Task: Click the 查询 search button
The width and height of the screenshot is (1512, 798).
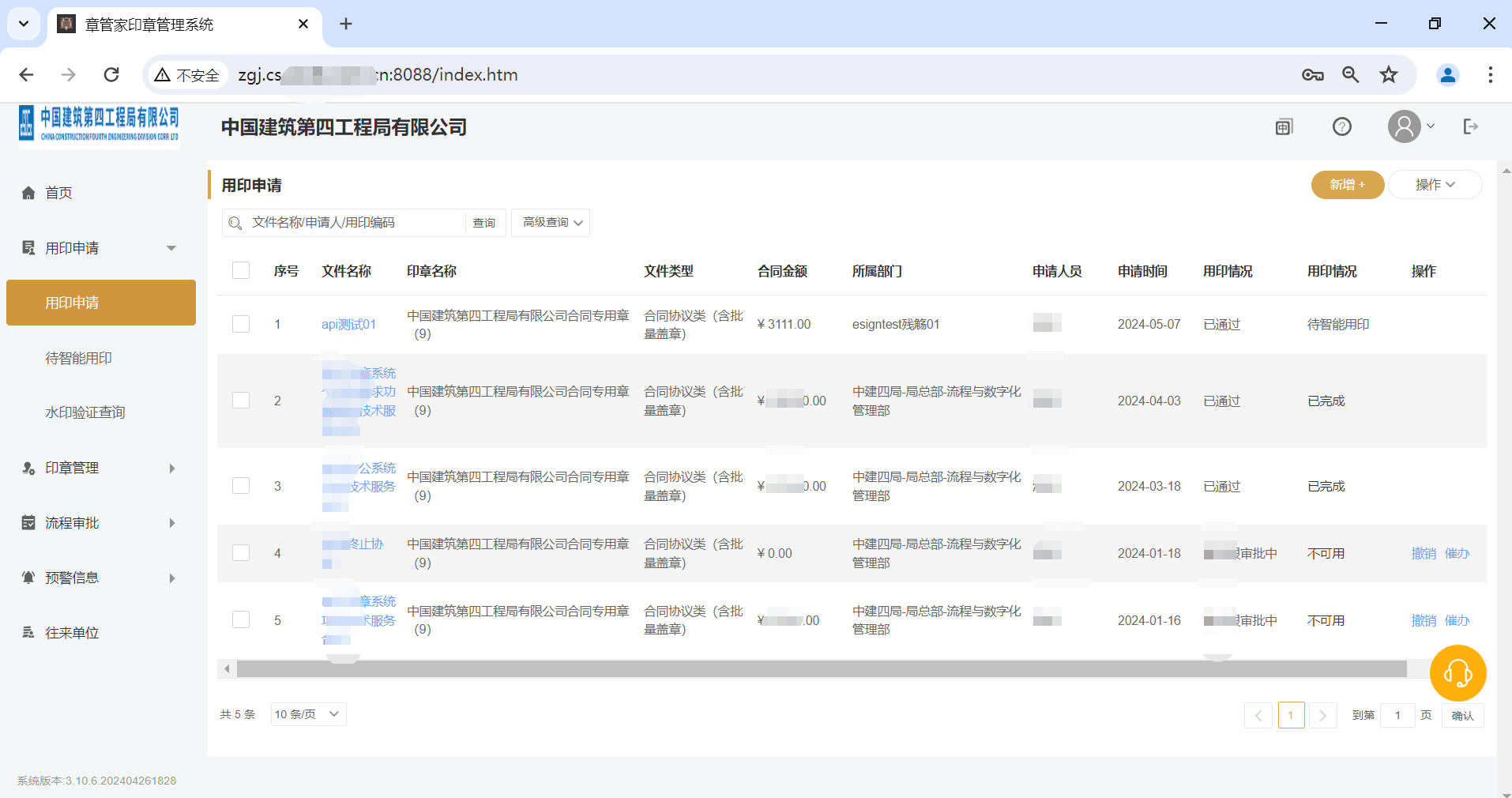Action: pos(484,223)
